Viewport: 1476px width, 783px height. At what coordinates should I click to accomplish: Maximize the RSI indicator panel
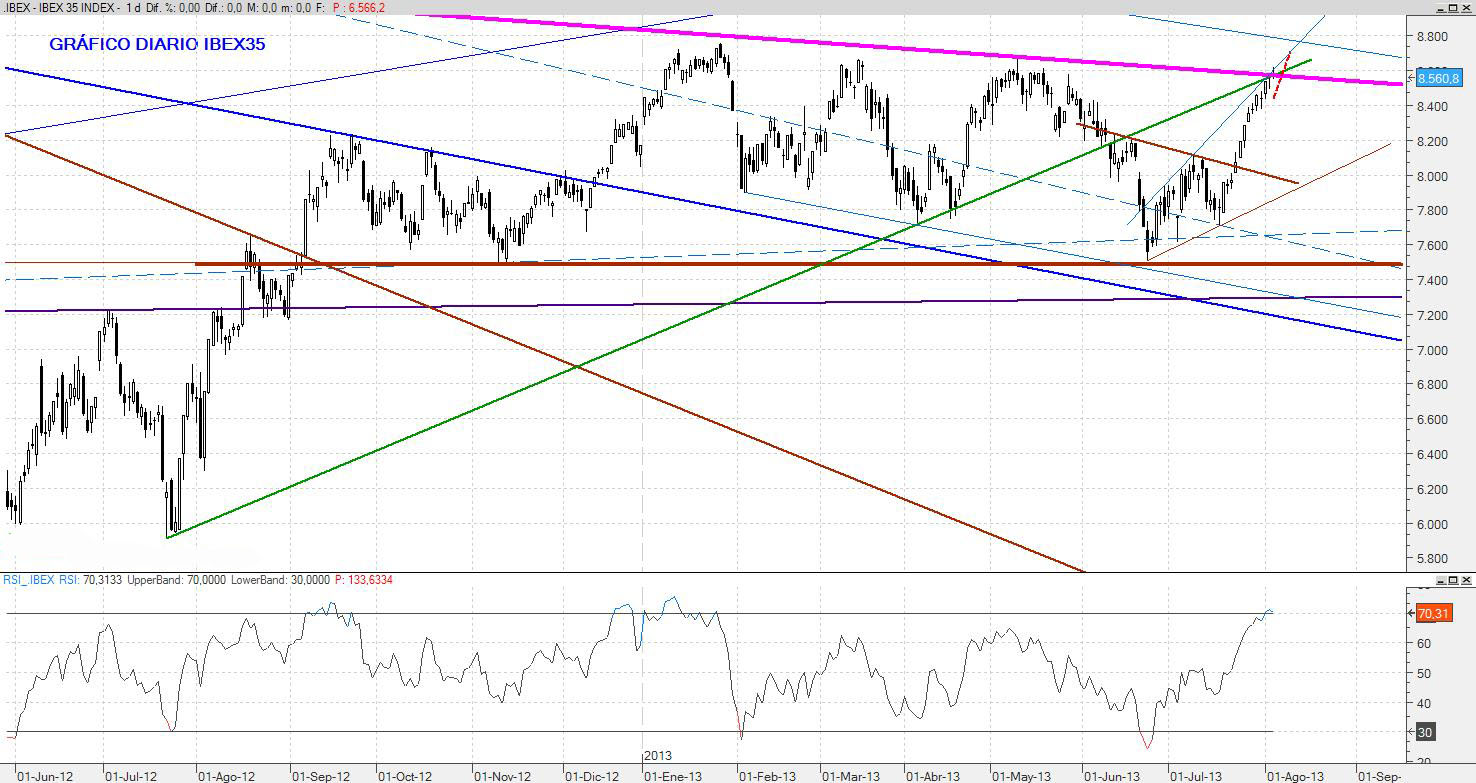tap(1453, 580)
